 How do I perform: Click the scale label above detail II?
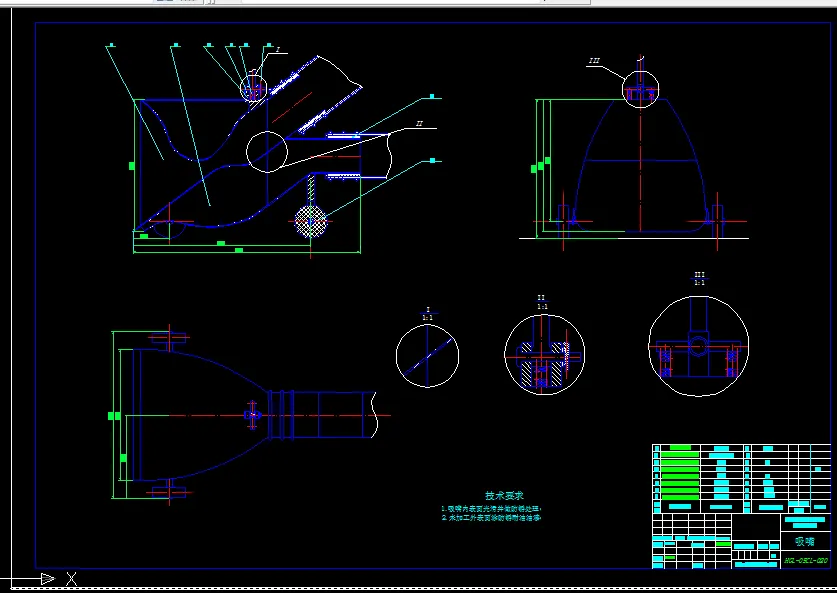tap(542, 302)
